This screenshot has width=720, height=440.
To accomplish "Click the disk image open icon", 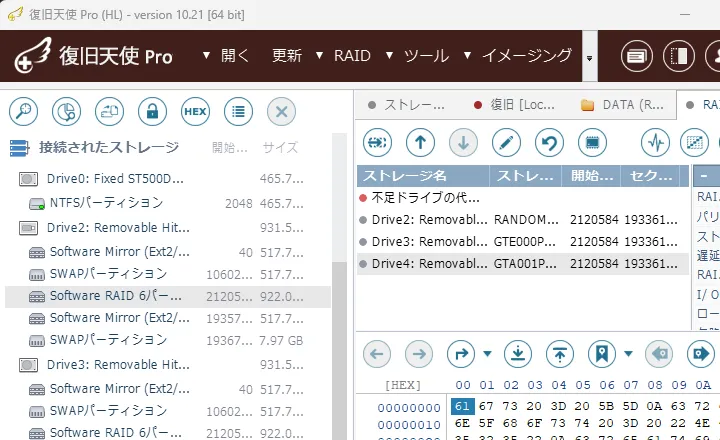I will tap(109, 112).
